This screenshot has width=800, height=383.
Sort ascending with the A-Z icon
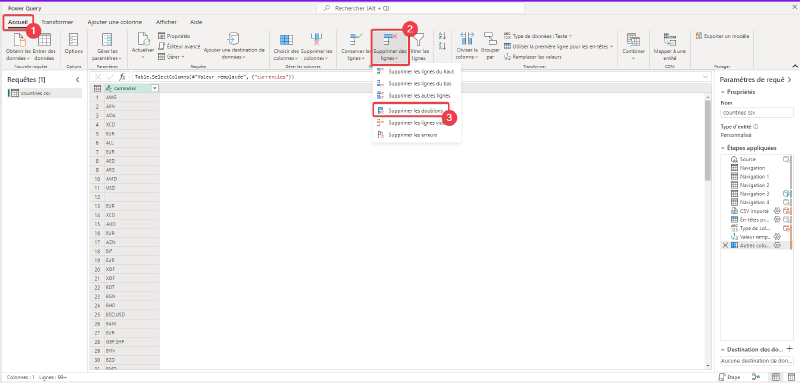[442, 36]
